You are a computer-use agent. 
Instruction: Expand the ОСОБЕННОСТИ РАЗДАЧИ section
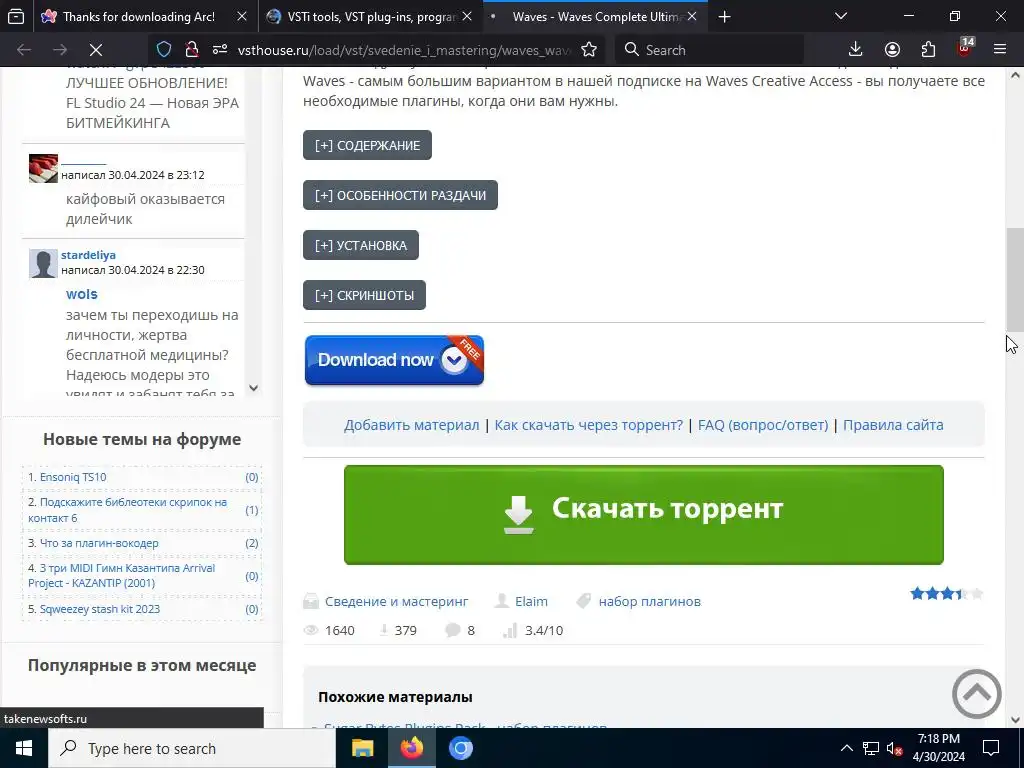click(x=400, y=195)
